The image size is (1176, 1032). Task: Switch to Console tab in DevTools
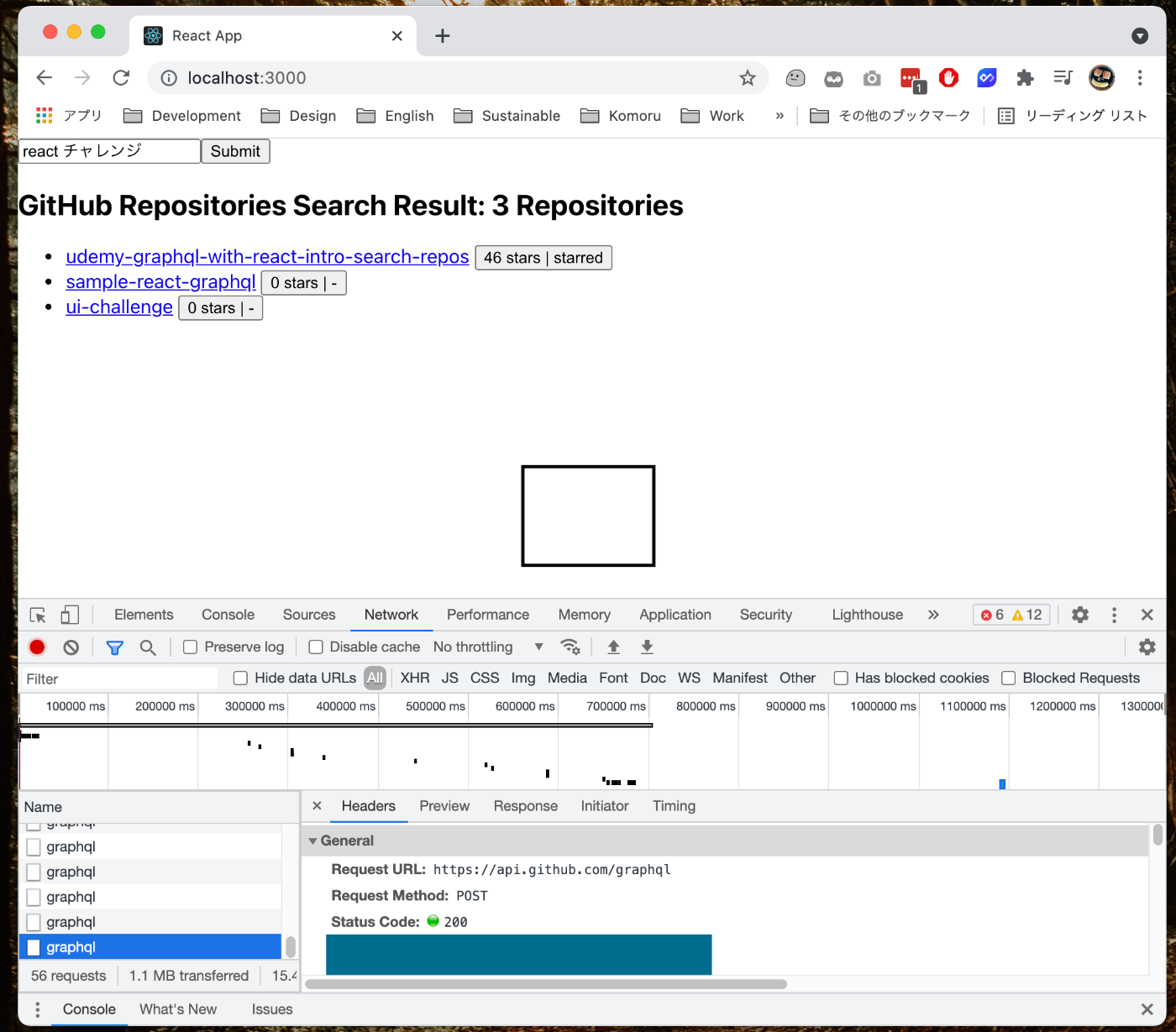click(x=228, y=615)
